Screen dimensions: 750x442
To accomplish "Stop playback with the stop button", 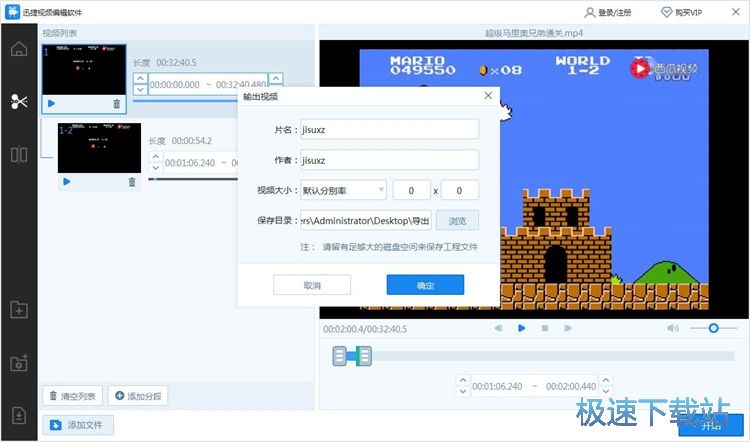I will pyautogui.click(x=545, y=328).
